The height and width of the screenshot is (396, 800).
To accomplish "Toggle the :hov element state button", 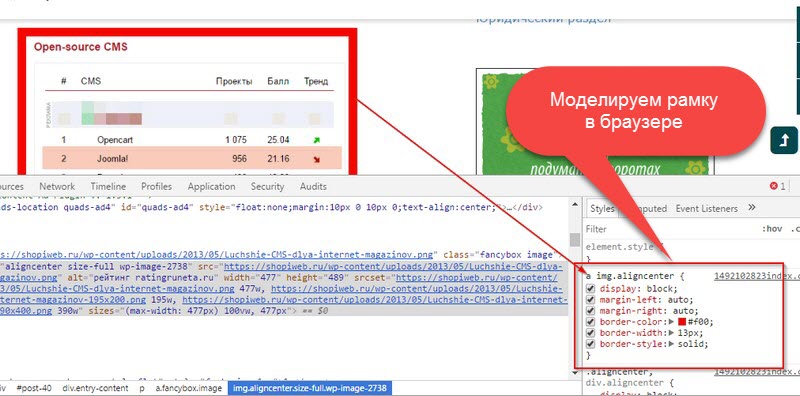I will coord(772,229).
